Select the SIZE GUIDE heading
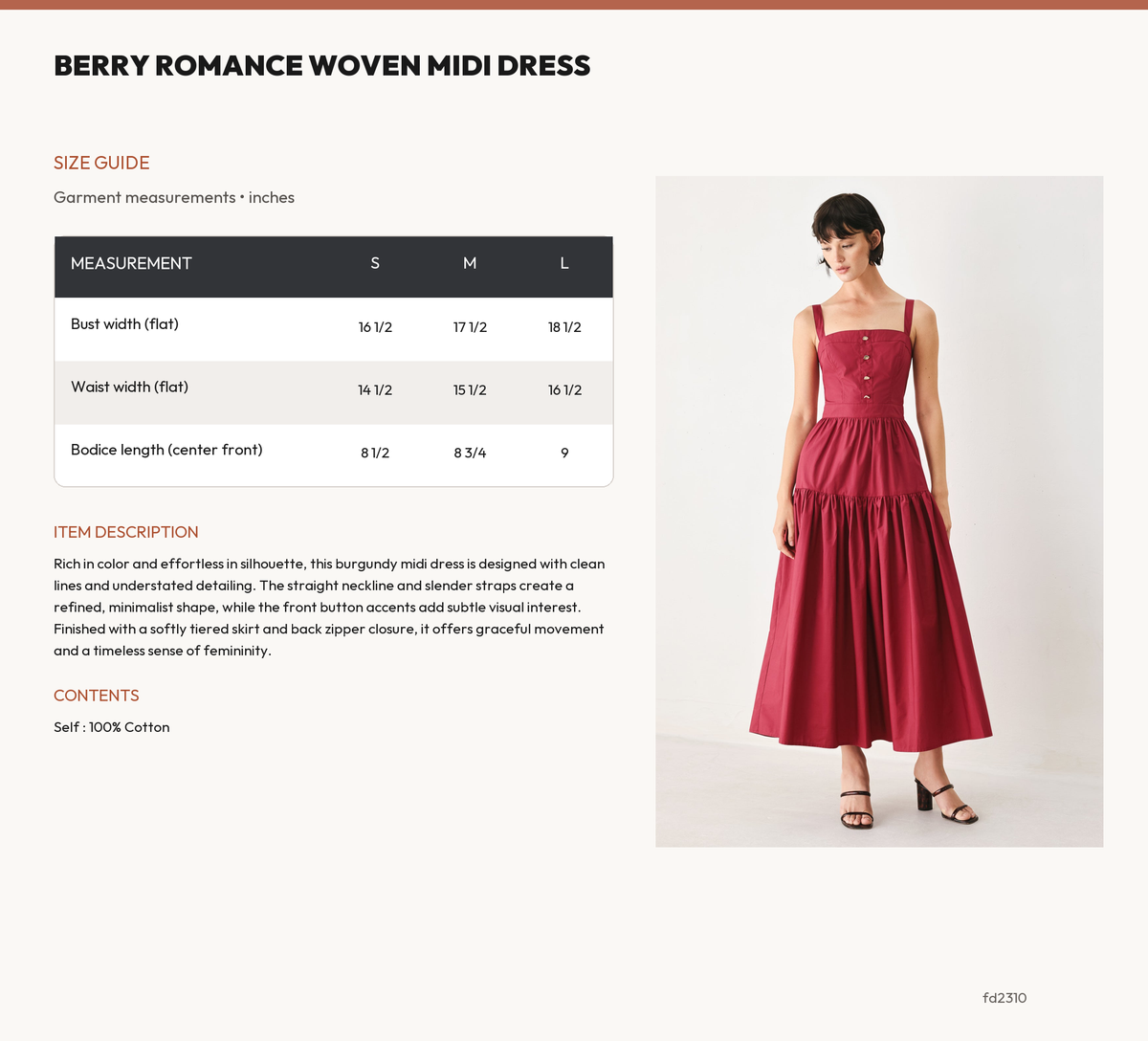This screenshot has height=1041, width=1148. click(x=101, y=163)
